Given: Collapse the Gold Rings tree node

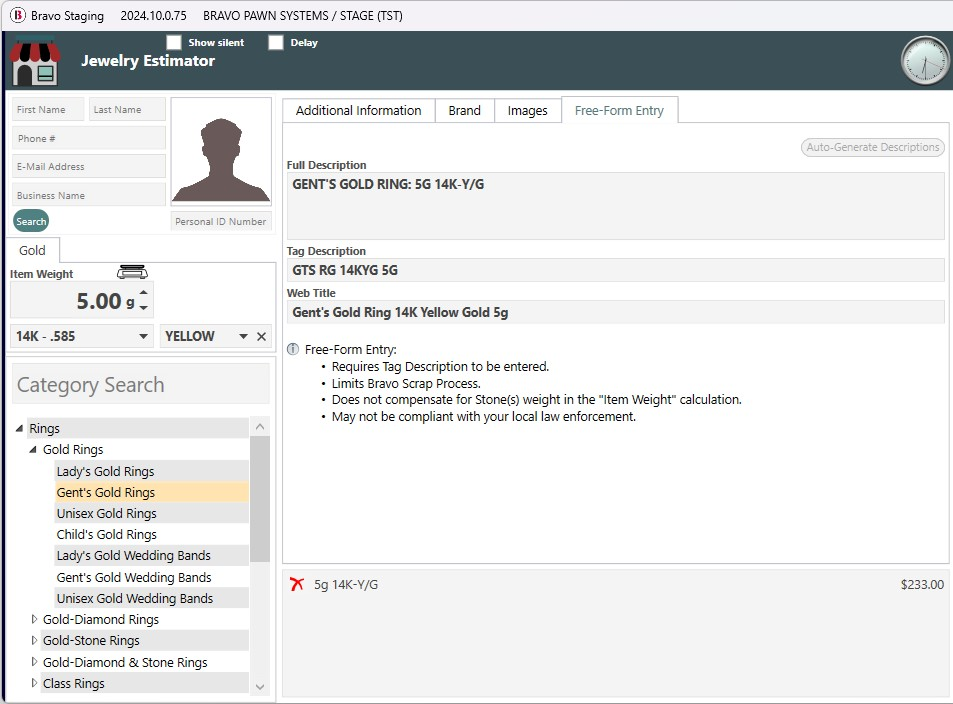Looking at the screenshot, I should pos(33,449).
